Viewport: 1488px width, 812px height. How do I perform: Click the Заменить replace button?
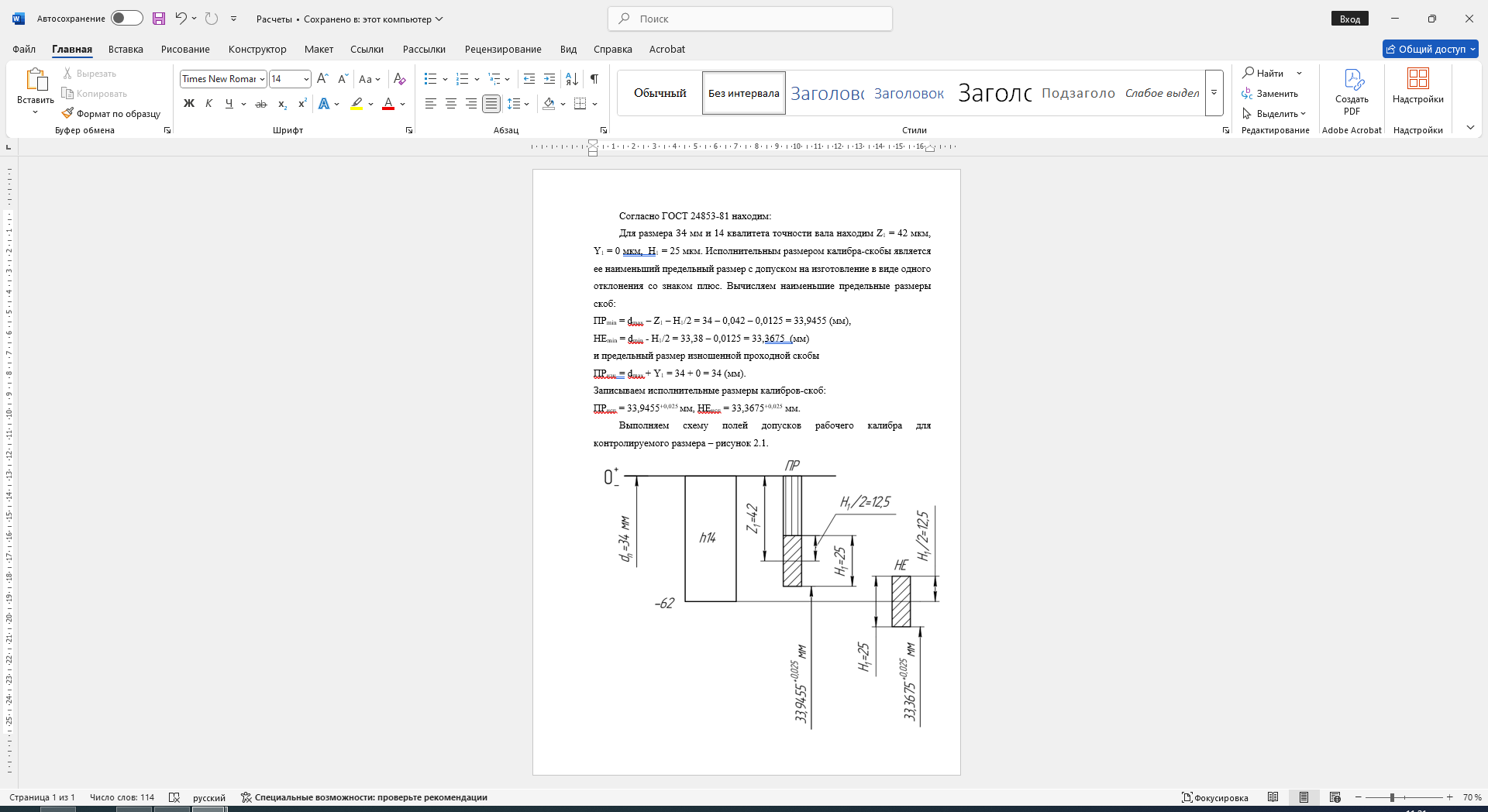click(x=1269, y=94)
